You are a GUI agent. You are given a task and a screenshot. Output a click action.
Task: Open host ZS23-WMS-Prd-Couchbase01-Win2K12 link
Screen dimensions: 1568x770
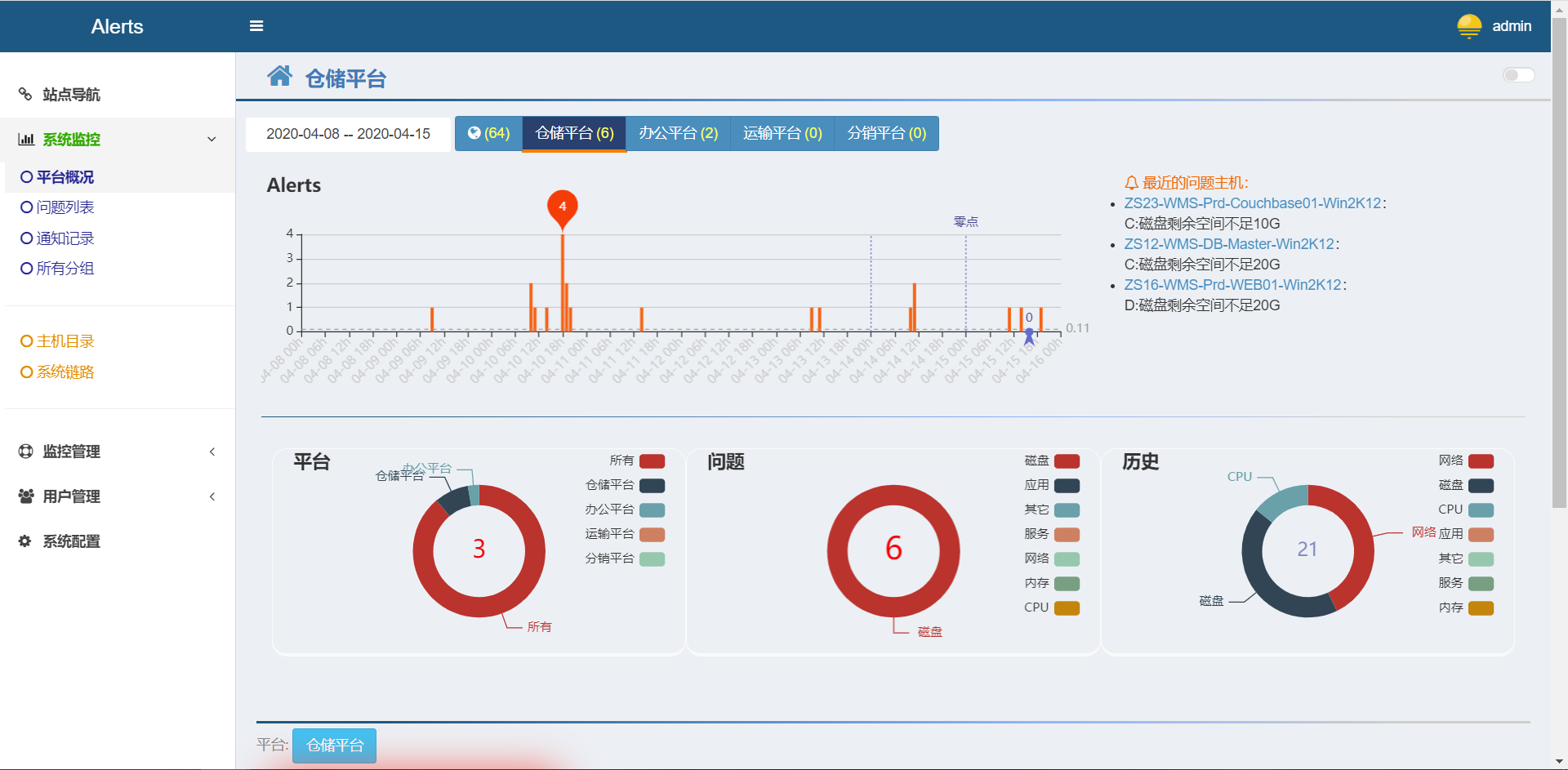[1253, 203]
